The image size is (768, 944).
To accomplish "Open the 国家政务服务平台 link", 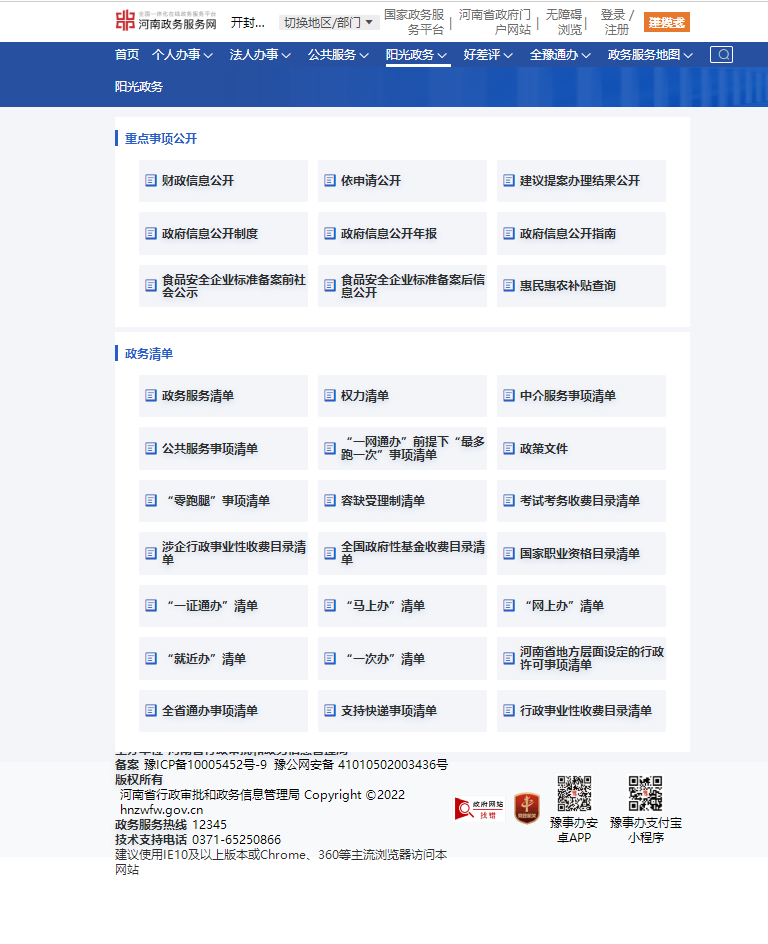I will [x=413, y=22].
